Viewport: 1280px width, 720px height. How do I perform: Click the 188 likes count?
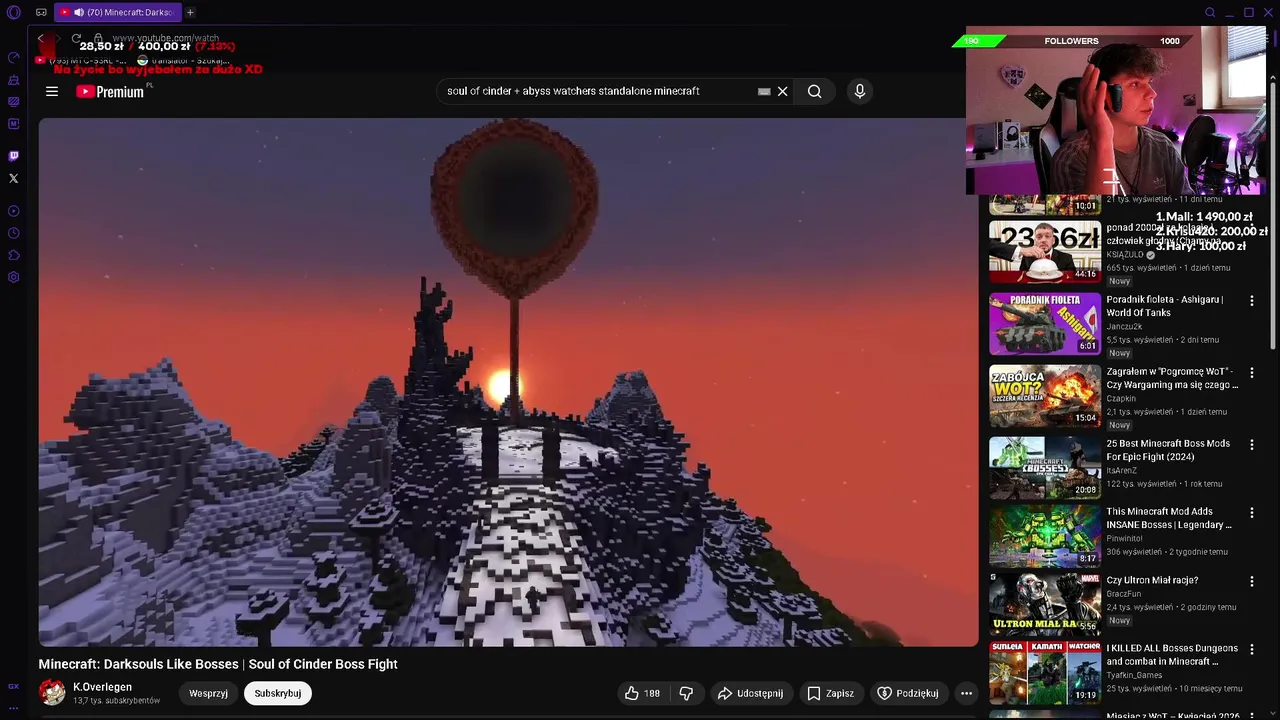pos(652,693)
